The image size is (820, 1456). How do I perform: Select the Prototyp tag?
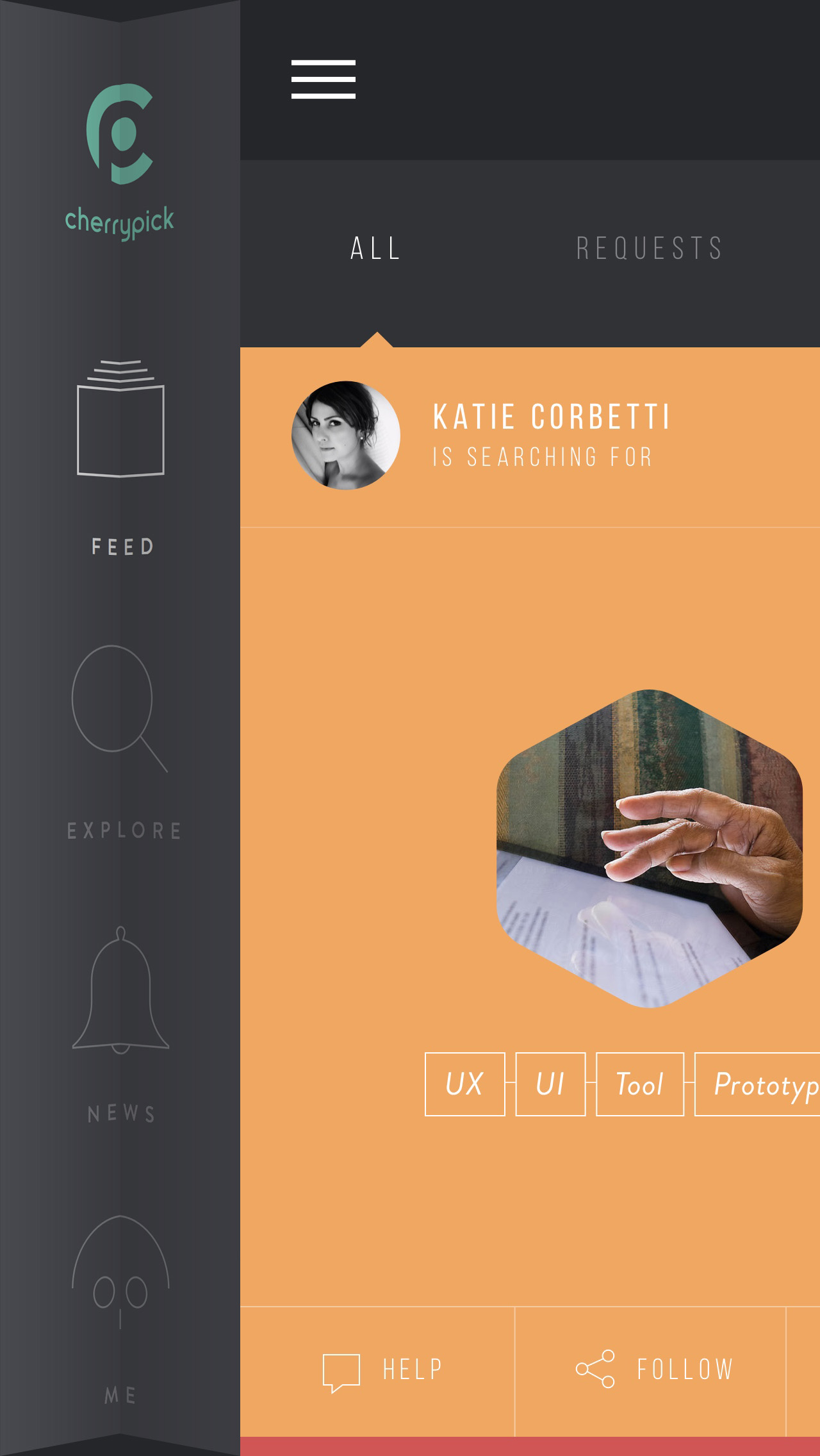pos(757,1084)
